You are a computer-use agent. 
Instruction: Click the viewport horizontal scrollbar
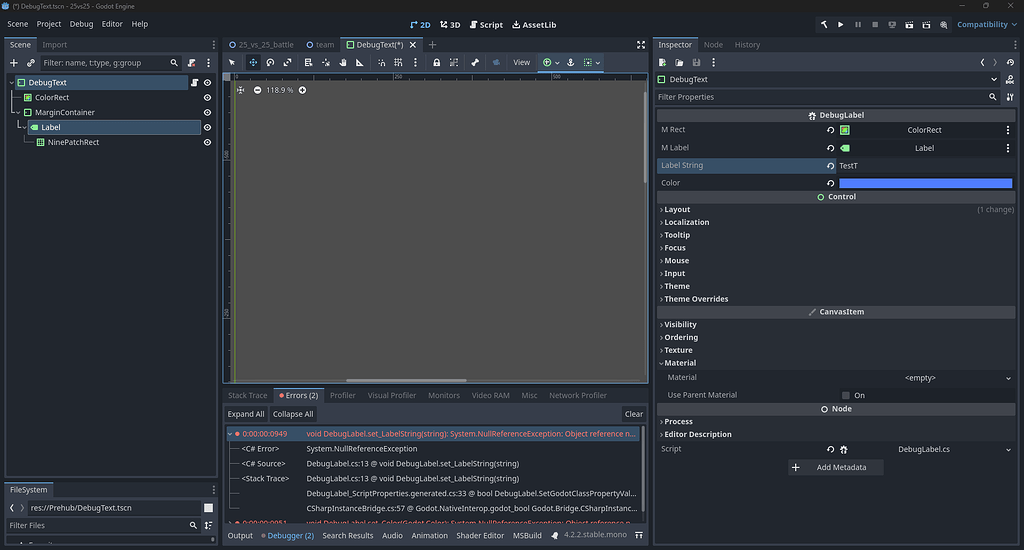[x=406, y=380]
